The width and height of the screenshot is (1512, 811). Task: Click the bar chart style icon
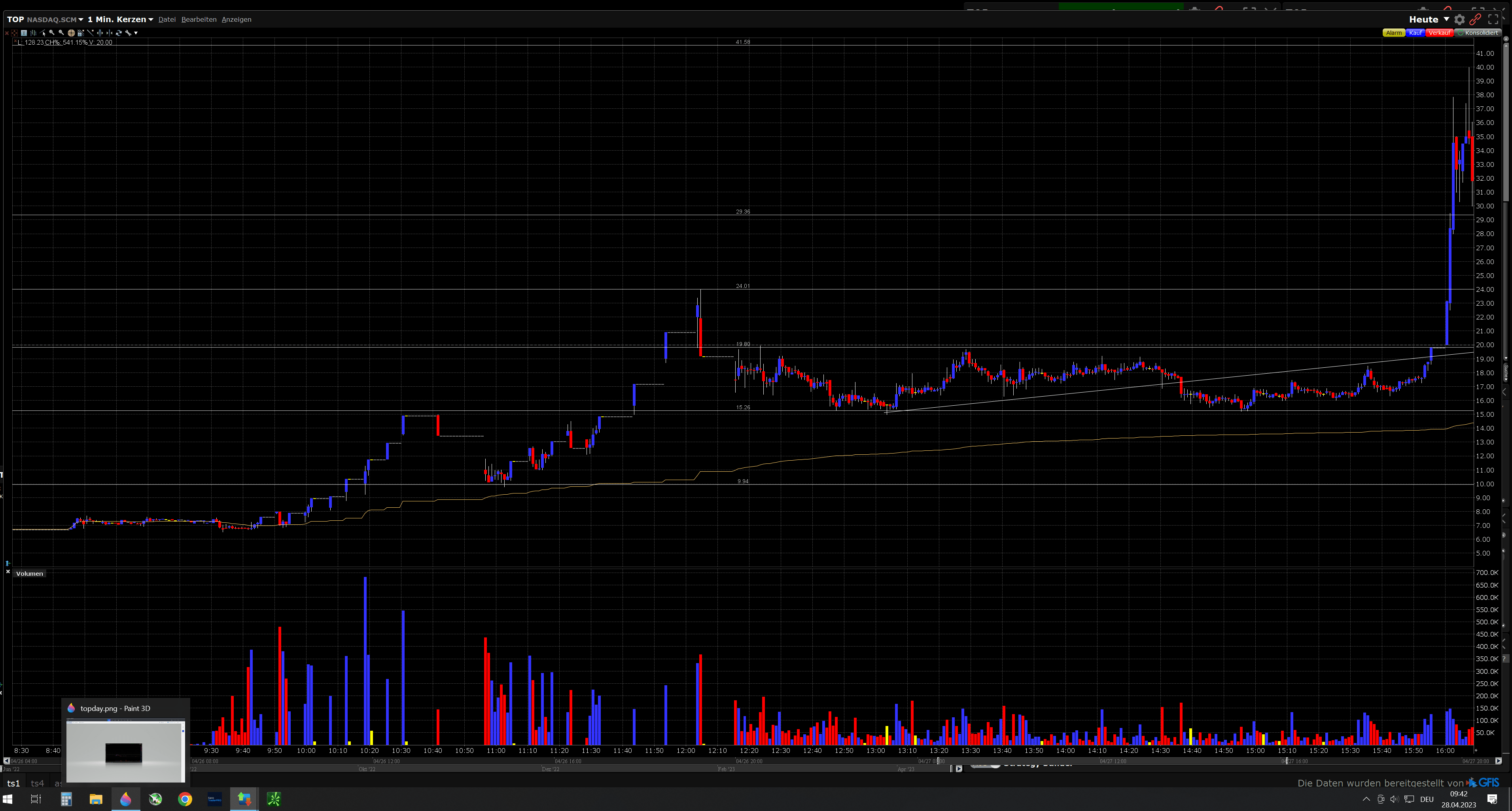point(34,33)
